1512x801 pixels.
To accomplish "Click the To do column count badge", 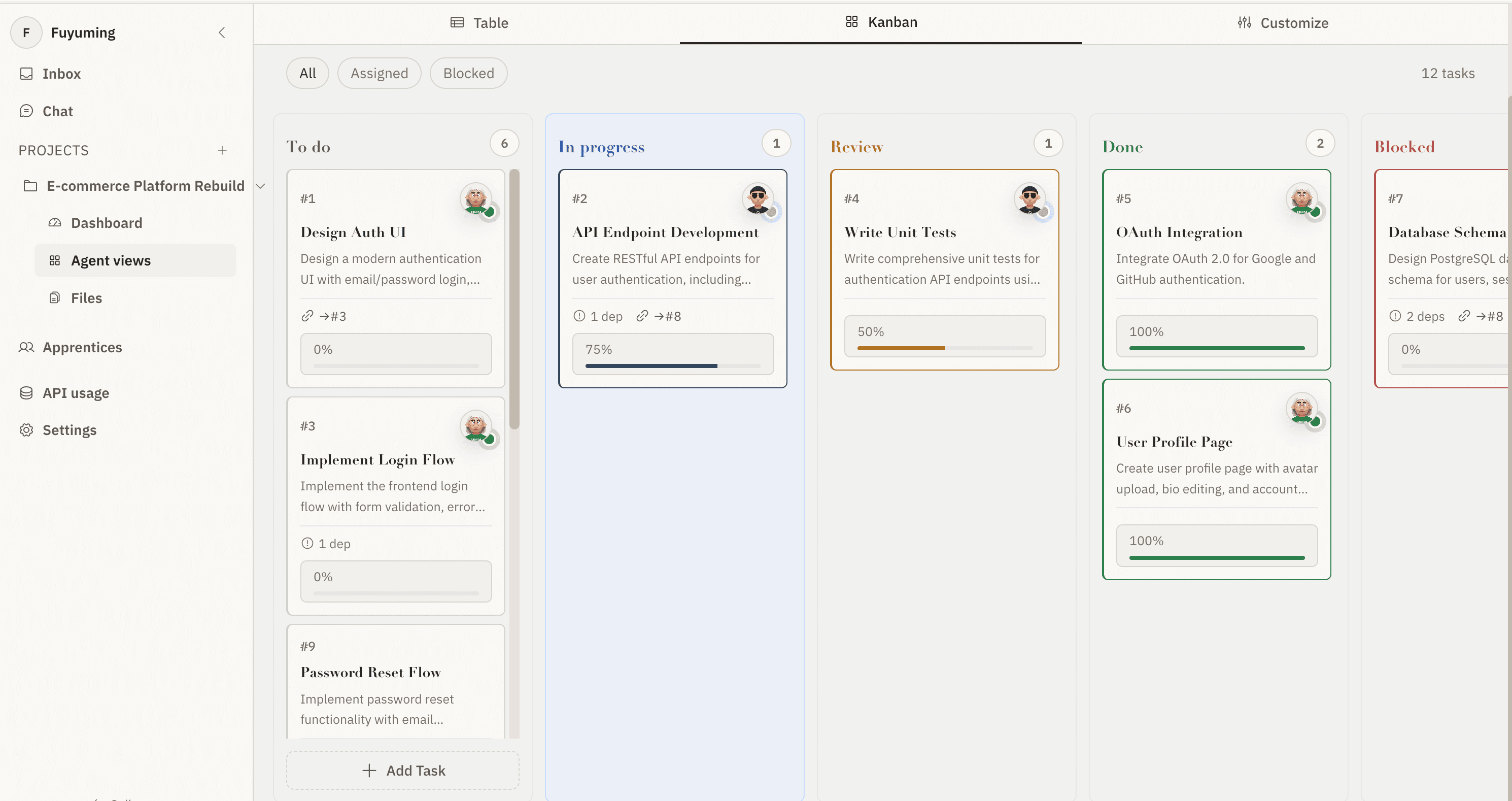I will click(x=504, y=143).
